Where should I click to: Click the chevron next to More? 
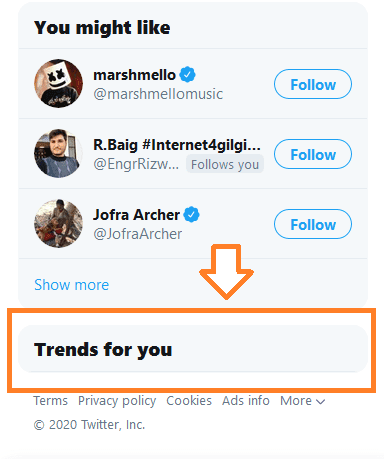coord(321,402)
